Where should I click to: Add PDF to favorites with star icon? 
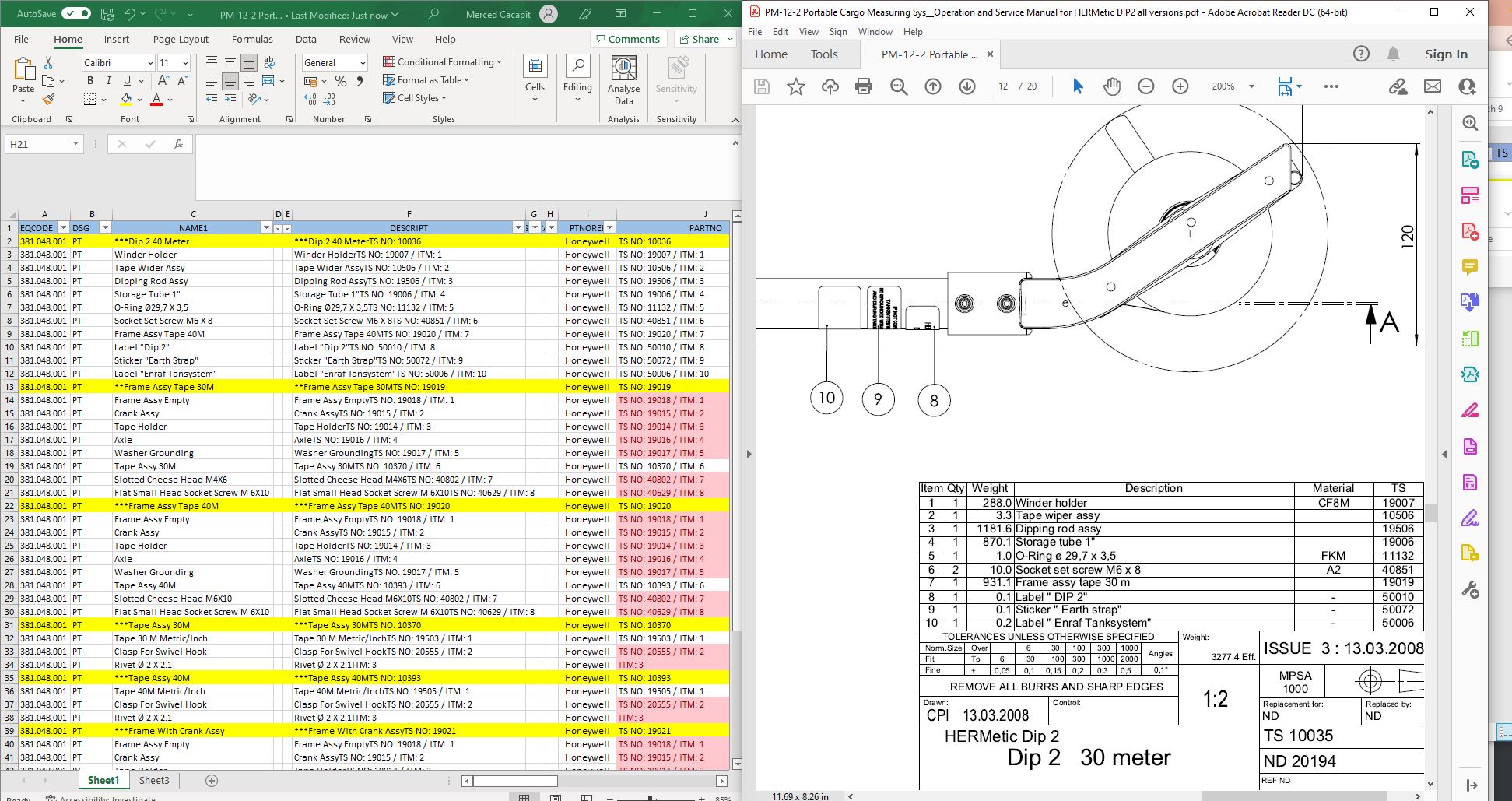tap(795, 86)
